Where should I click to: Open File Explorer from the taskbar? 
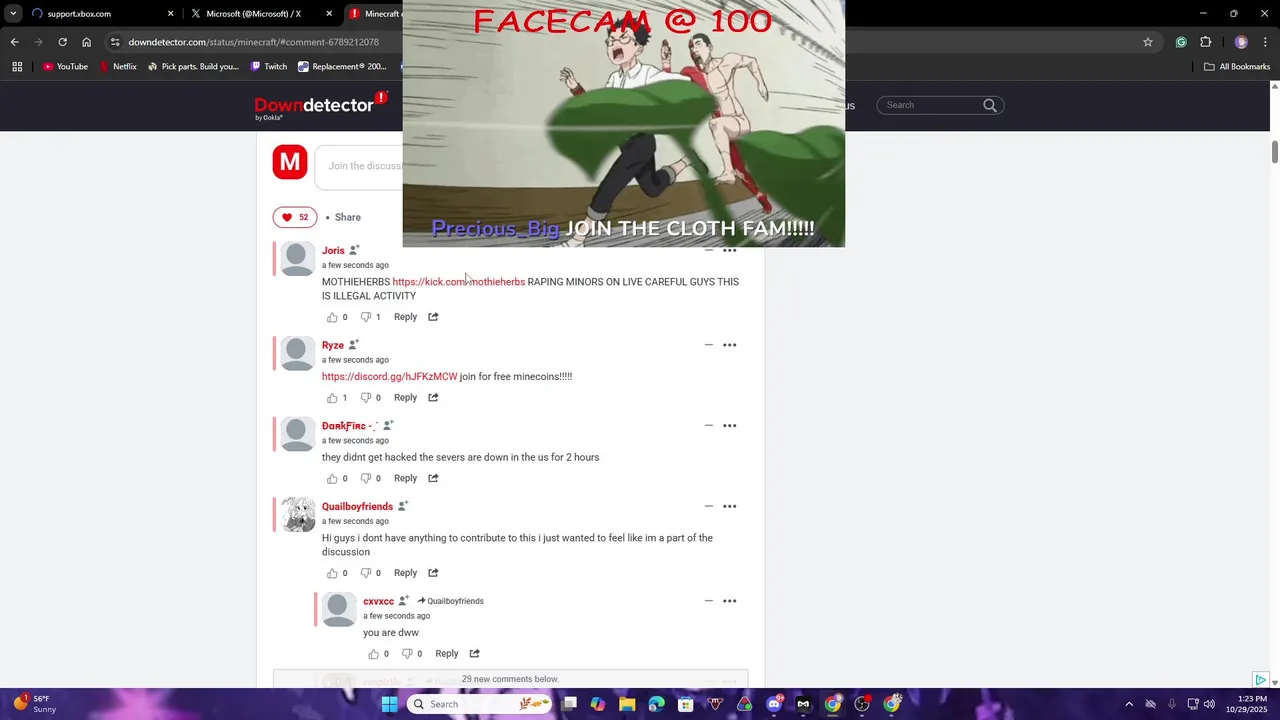pos(627,704)
